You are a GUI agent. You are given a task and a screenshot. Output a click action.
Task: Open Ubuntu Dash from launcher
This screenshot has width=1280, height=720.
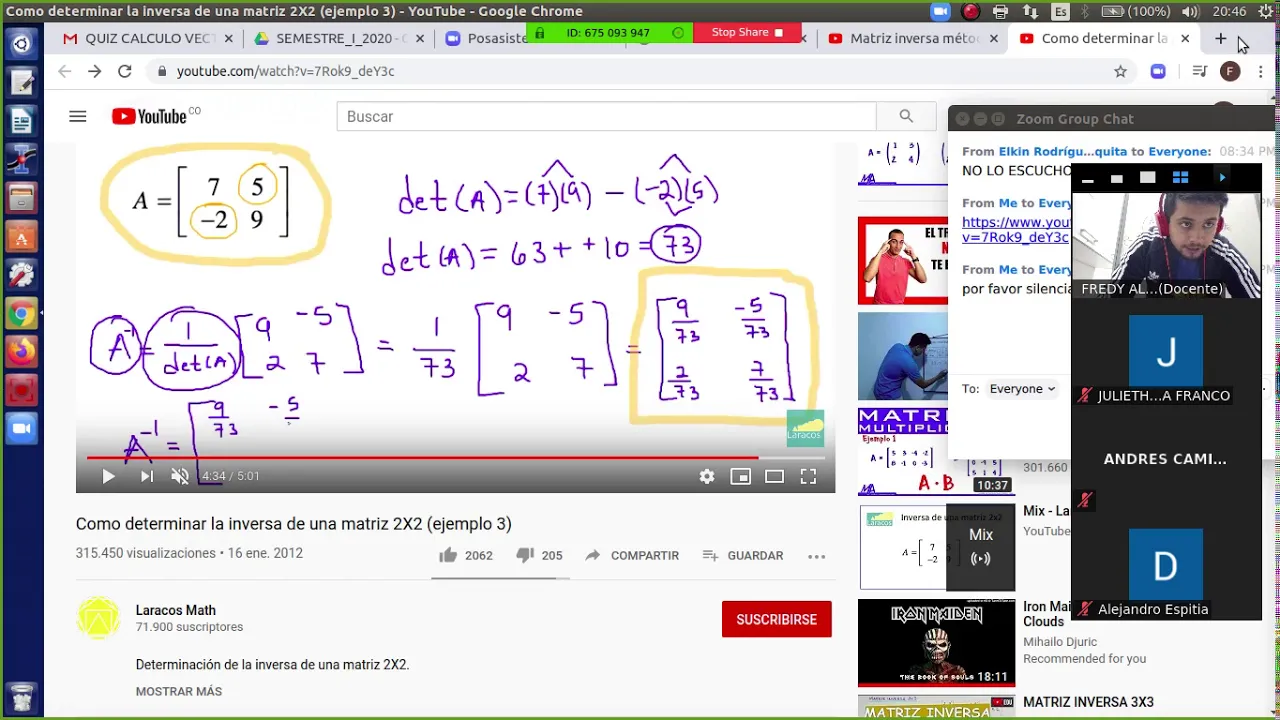pos(21,44)
